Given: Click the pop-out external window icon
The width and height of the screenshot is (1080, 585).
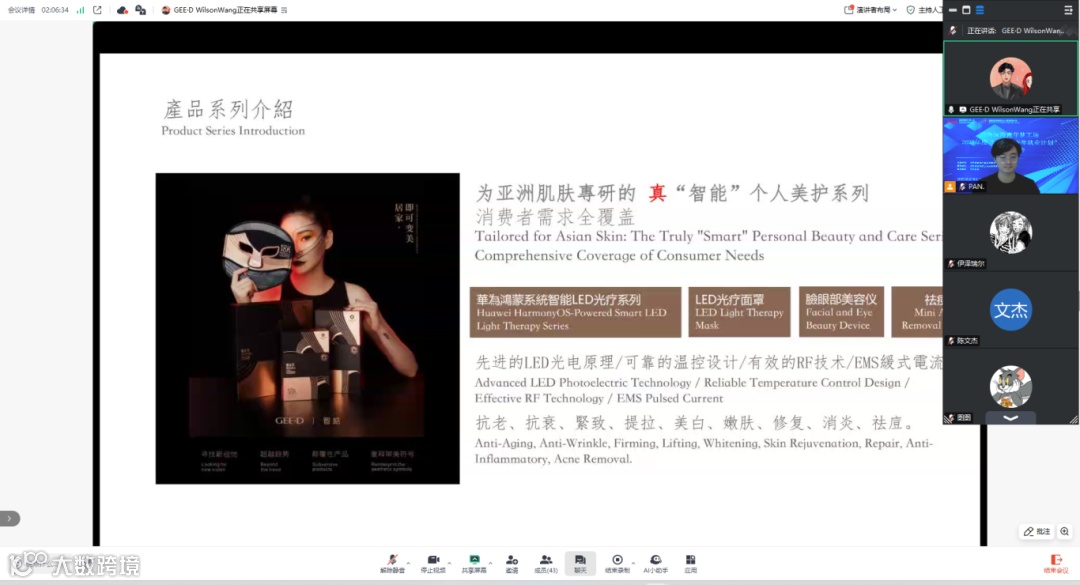Looking at the screenshot, I should coord(97,10).
